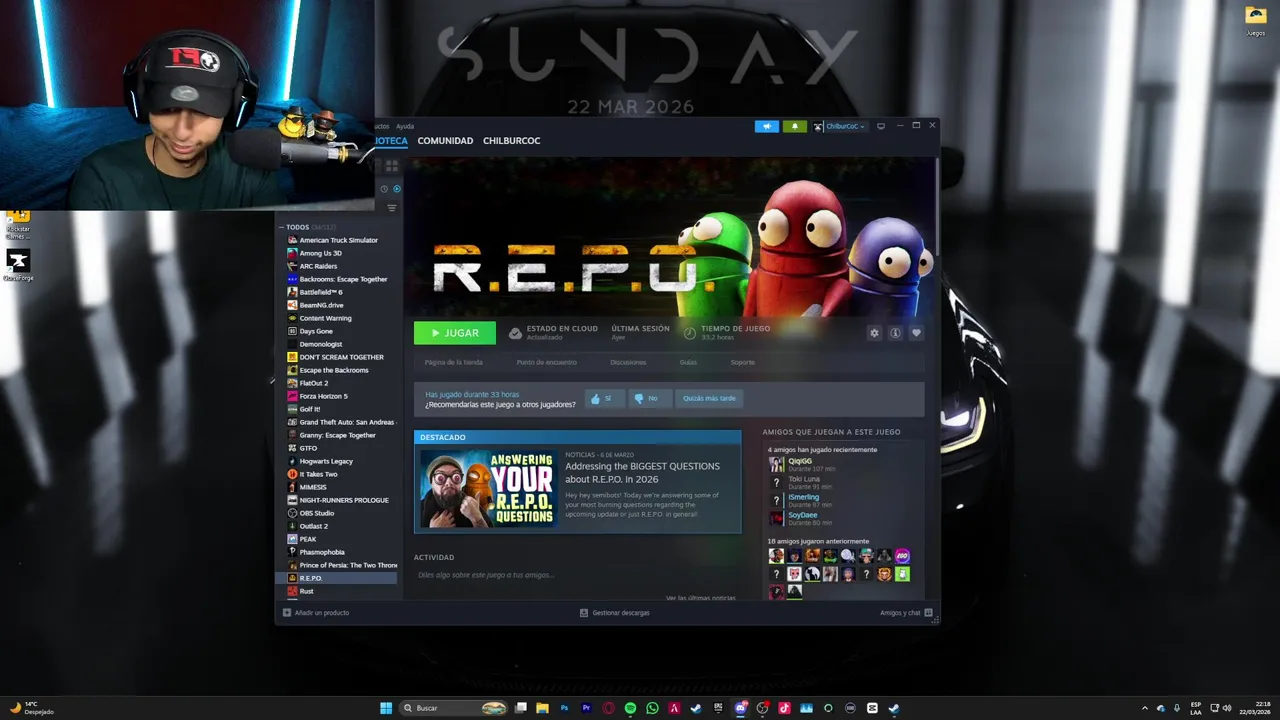Collapse the TODOS games category

point(282,227)
